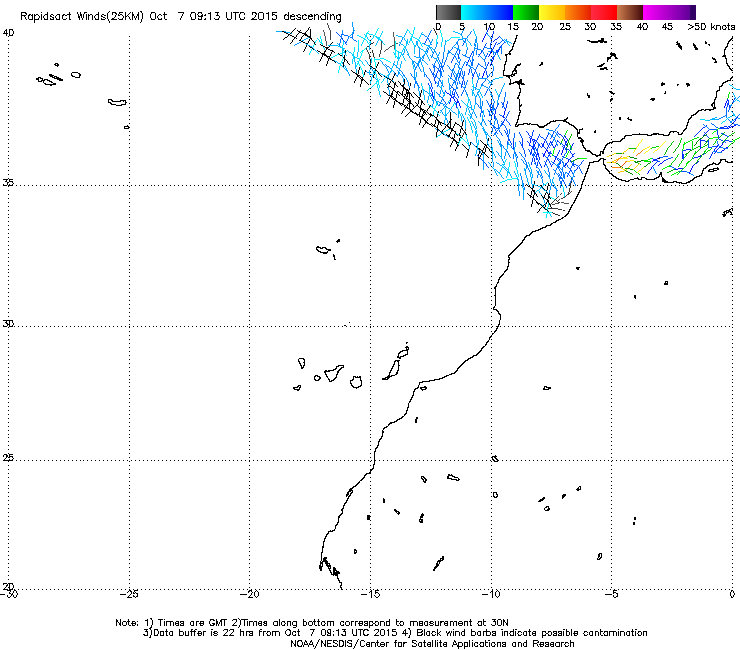Click the 'Oct 7 09:13 UTC 2015' timestamp in title

(x=213, y=17)
